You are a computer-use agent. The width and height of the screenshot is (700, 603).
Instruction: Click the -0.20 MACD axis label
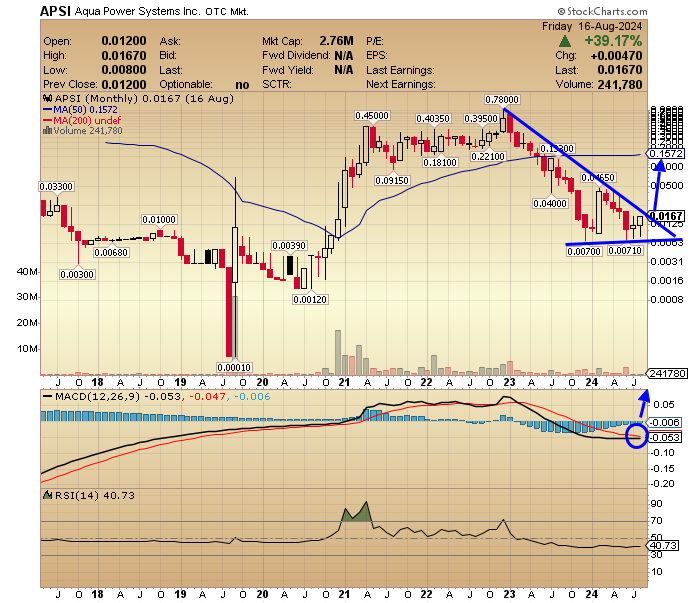pos(663,483)
